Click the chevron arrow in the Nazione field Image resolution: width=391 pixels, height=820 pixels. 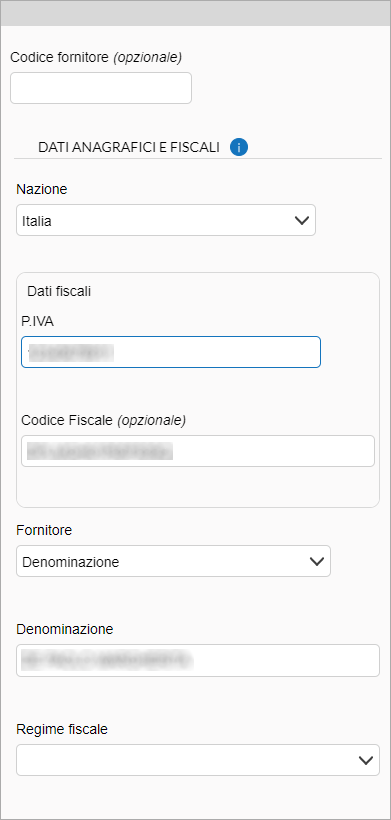click(x=302, y=221)
